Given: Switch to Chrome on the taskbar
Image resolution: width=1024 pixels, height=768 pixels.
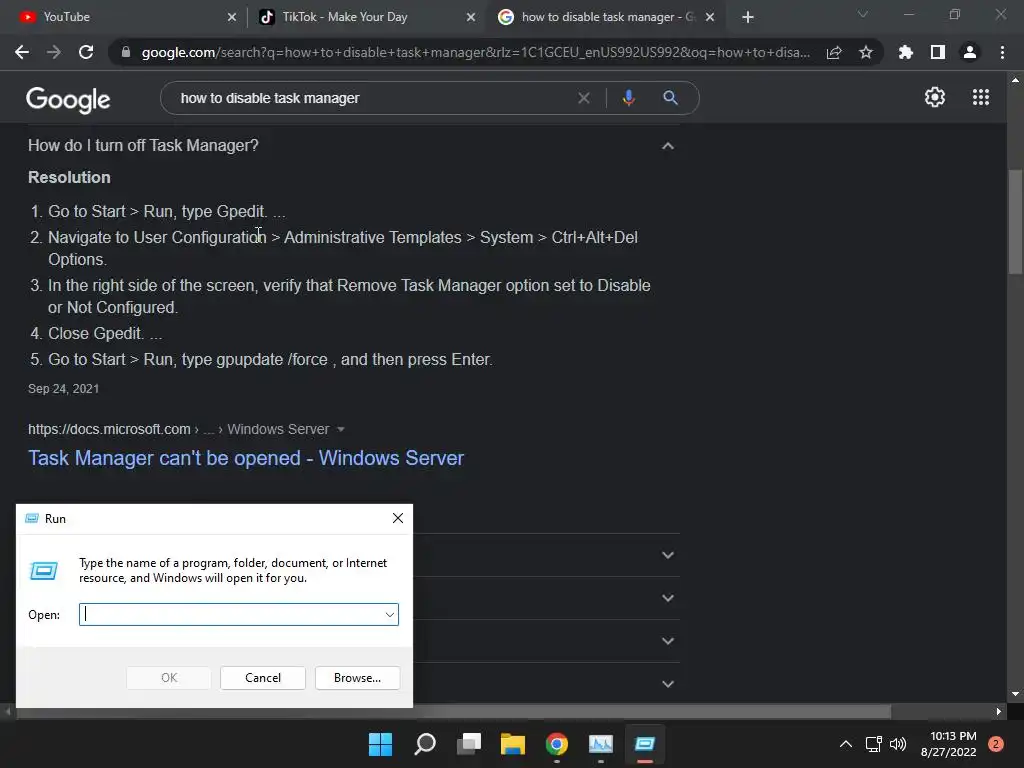Looking at the screenshot, I should (x=557, y=744).
